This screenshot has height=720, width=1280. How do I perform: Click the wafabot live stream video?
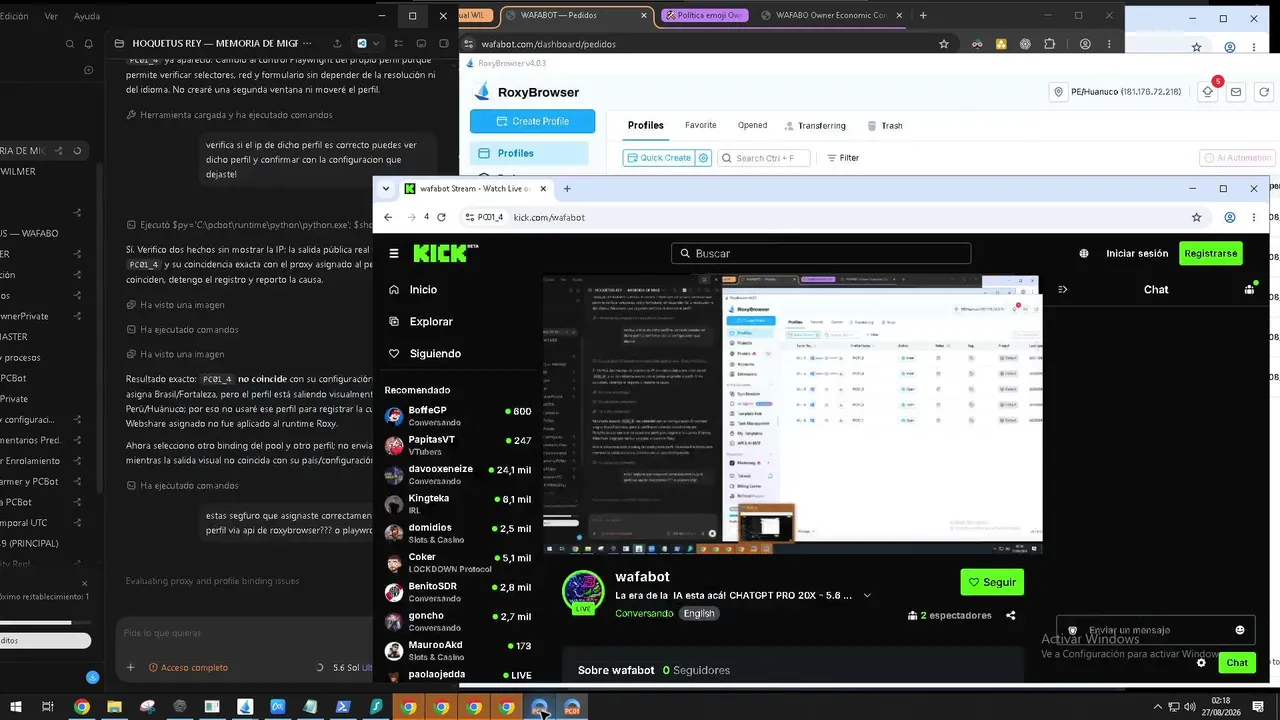click(x=793, y=415)
